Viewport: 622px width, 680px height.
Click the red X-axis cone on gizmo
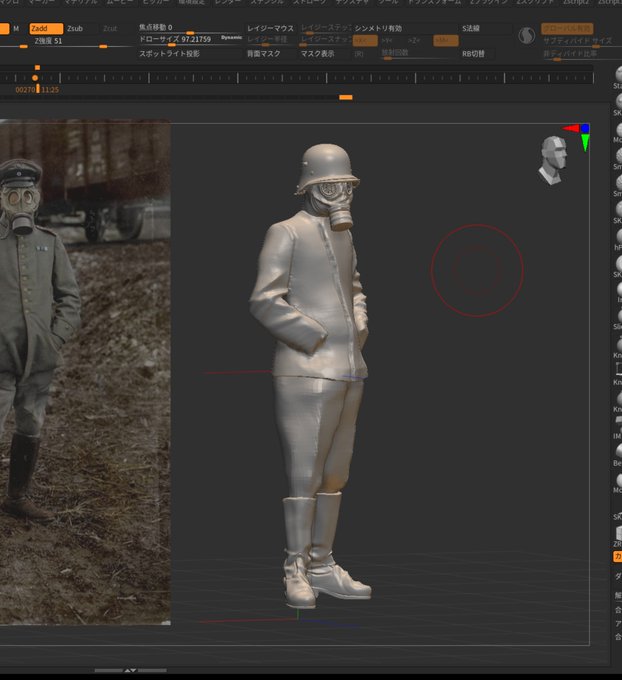(571, 128)
